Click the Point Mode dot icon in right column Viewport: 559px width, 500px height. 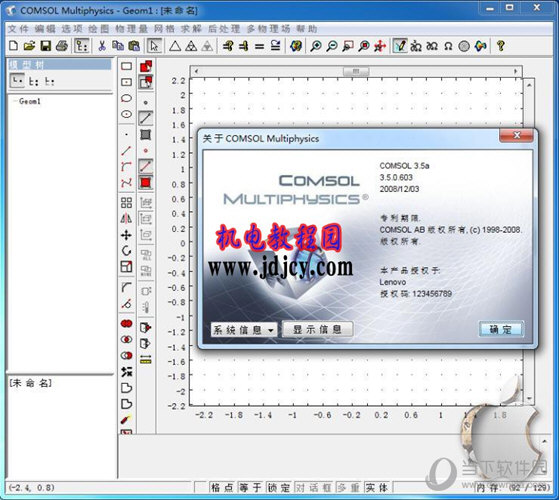145,102
